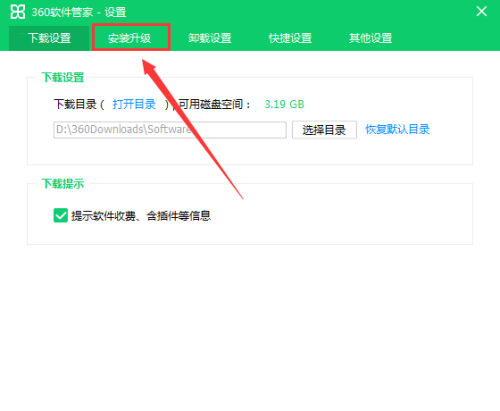The width and height of the screenshot is (500, 411).
Task: Click the 选择目录 button
Action: point(324,130)
